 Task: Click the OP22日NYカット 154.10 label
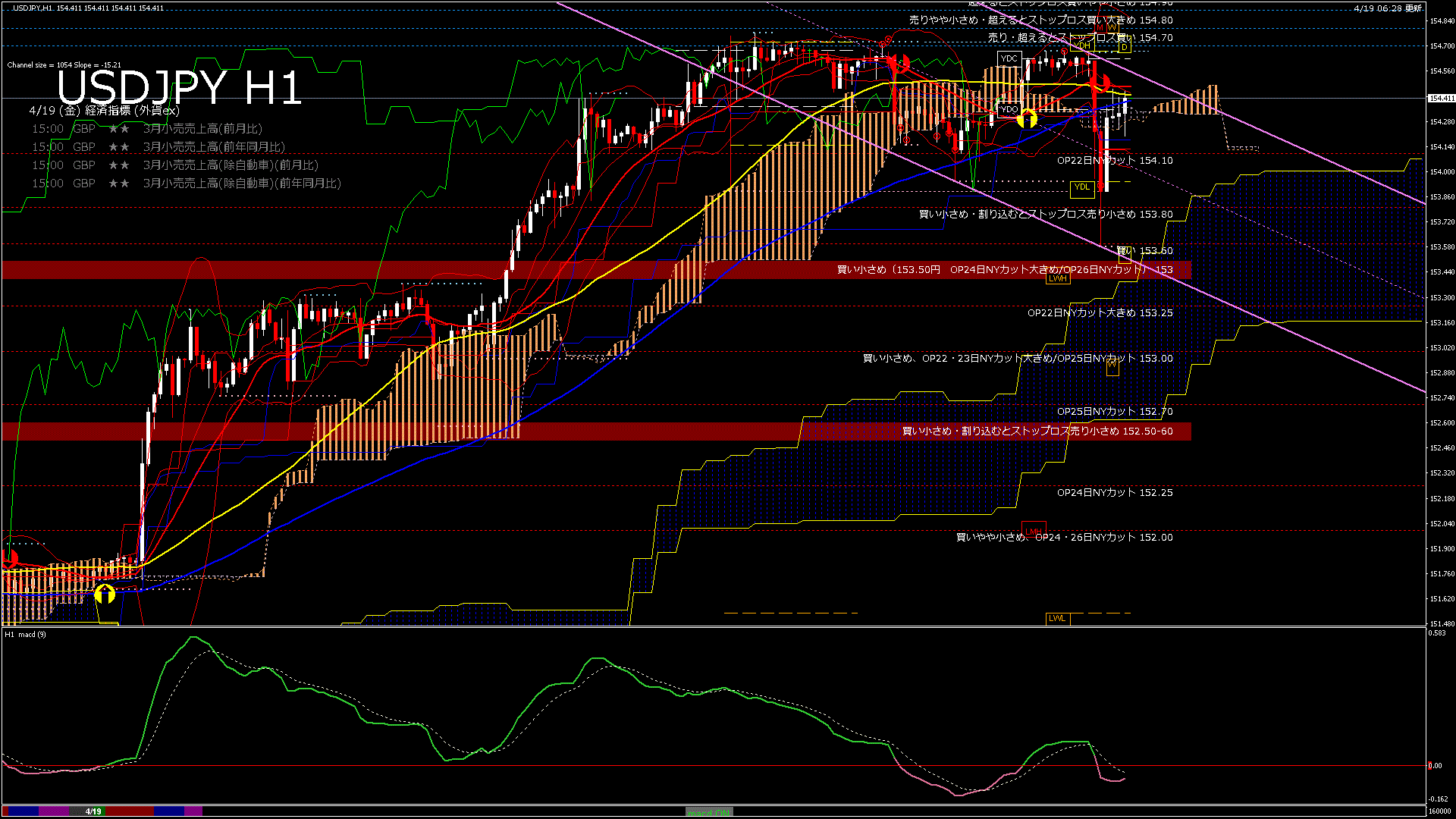(x=1115, y=161)
